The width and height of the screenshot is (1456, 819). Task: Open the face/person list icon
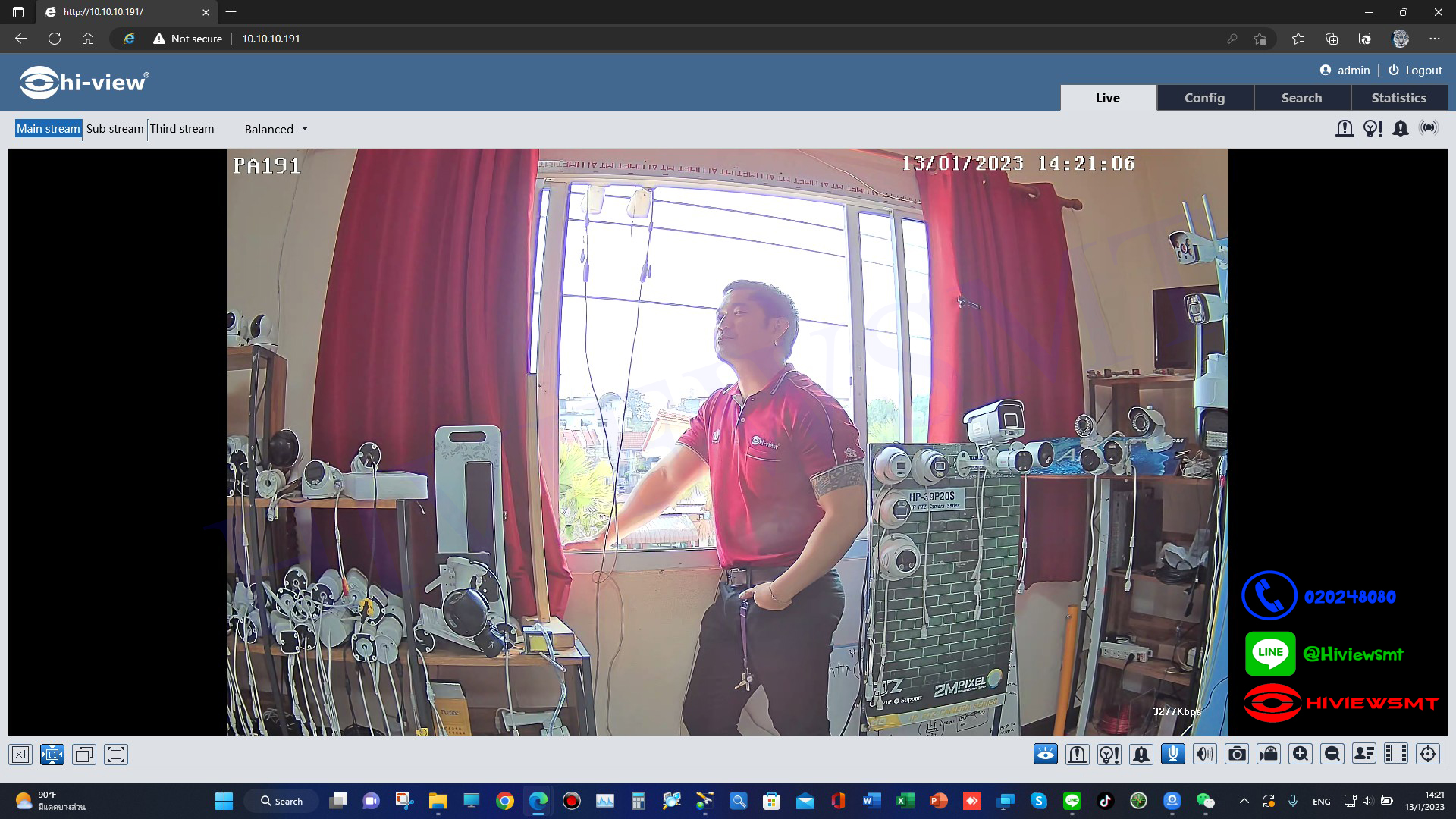1364,754
